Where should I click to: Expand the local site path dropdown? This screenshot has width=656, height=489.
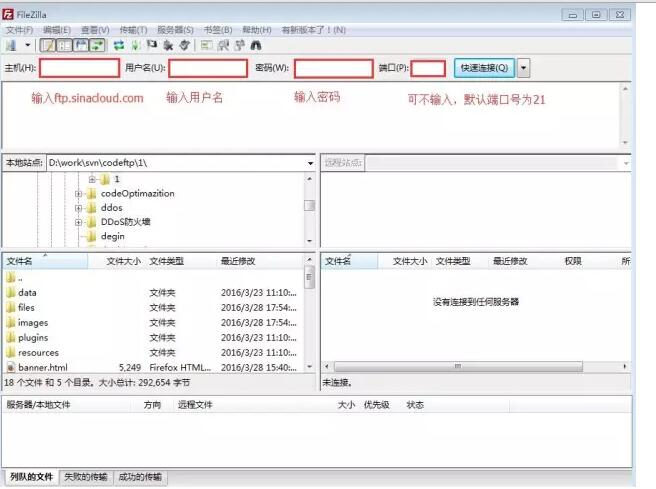pyautogui.click(x=308, y=162)
